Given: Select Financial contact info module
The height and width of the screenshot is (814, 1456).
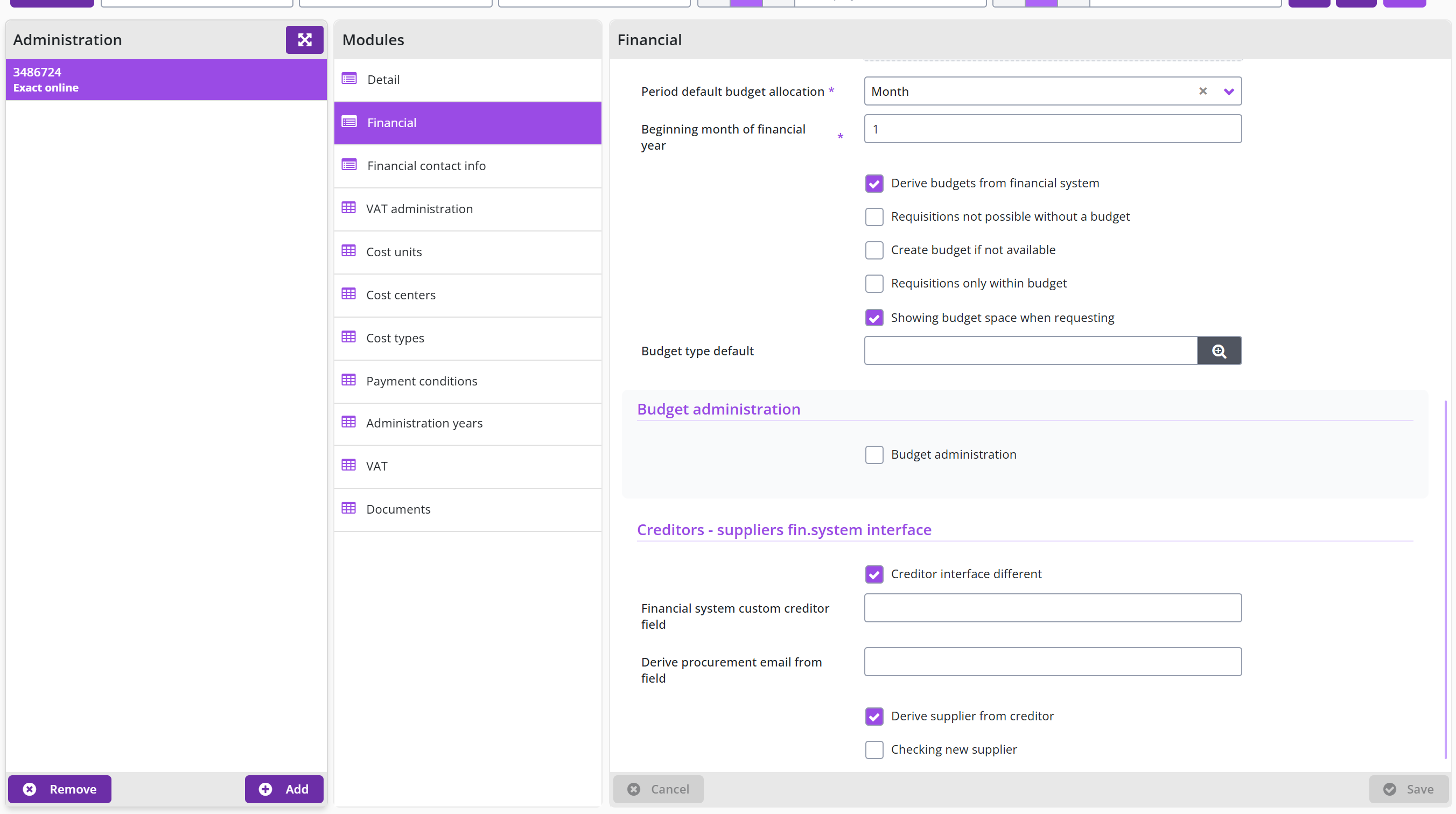Looking at the screenshot, I should click(x=467, y=166).
